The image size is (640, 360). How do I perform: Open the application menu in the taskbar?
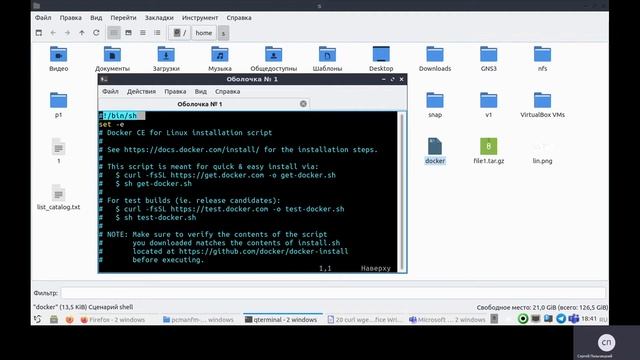38,320
